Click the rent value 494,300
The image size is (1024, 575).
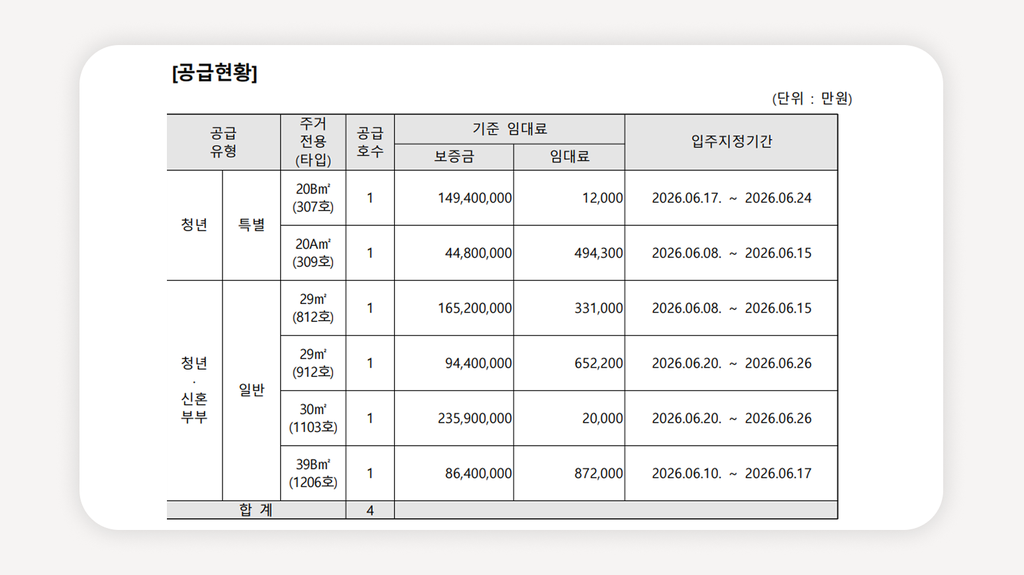598,253
